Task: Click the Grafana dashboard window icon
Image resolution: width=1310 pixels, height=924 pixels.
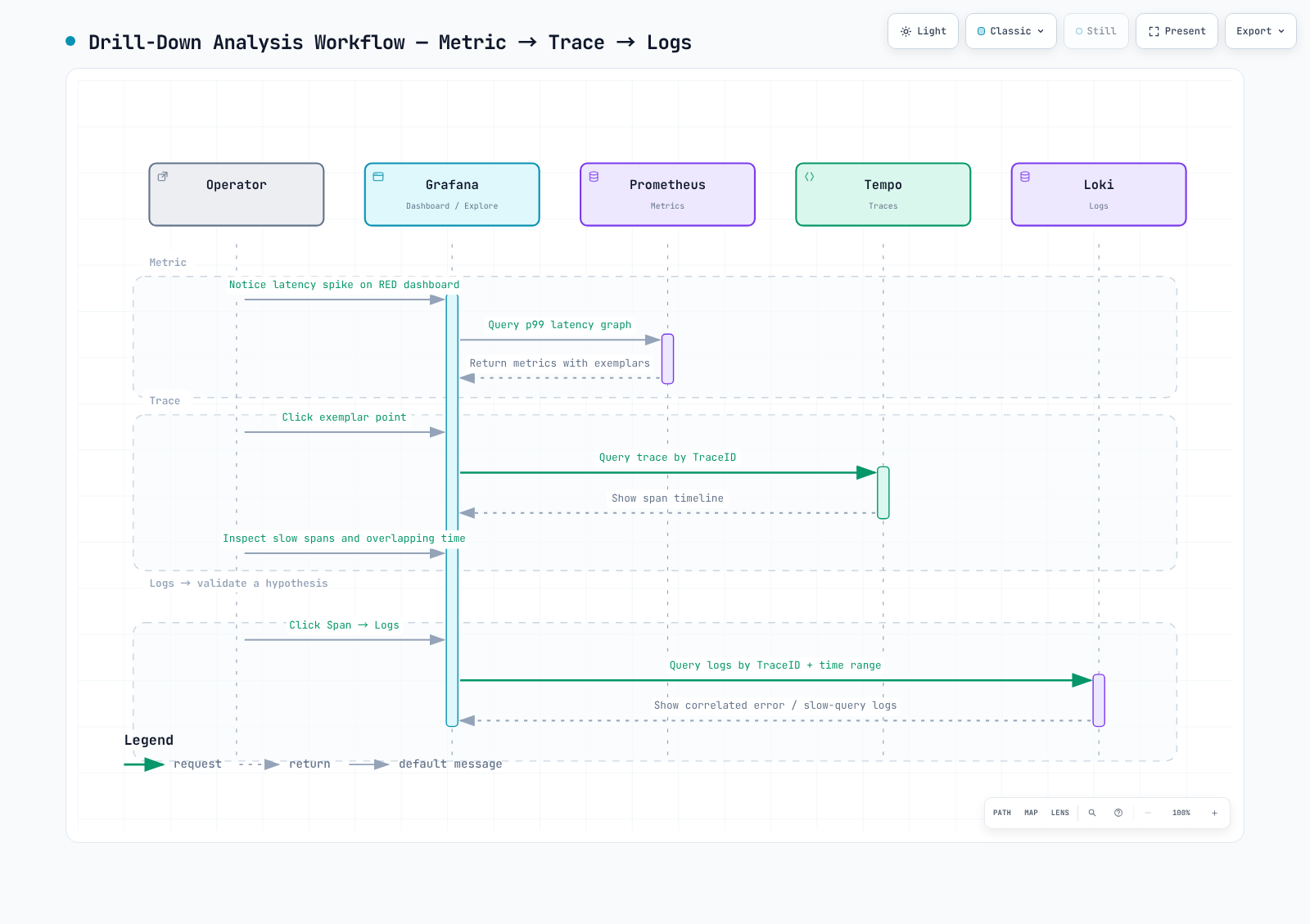Action: click(x=378, y=176)
